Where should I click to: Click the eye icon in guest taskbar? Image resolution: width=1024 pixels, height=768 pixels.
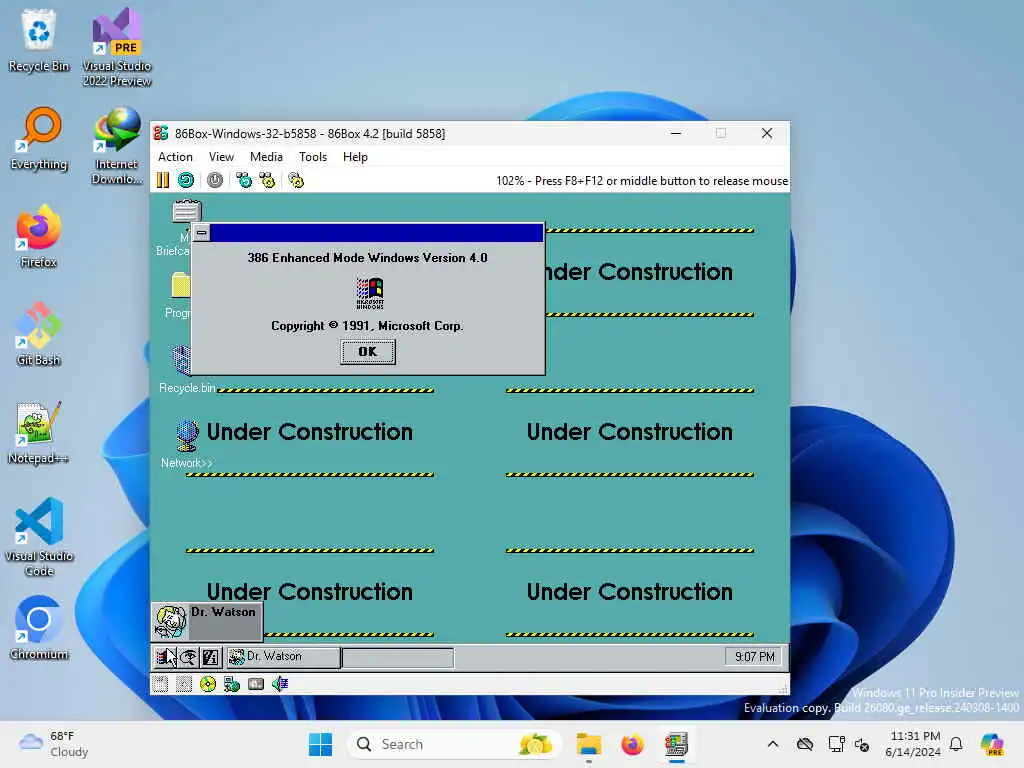[x=188, y=656]
